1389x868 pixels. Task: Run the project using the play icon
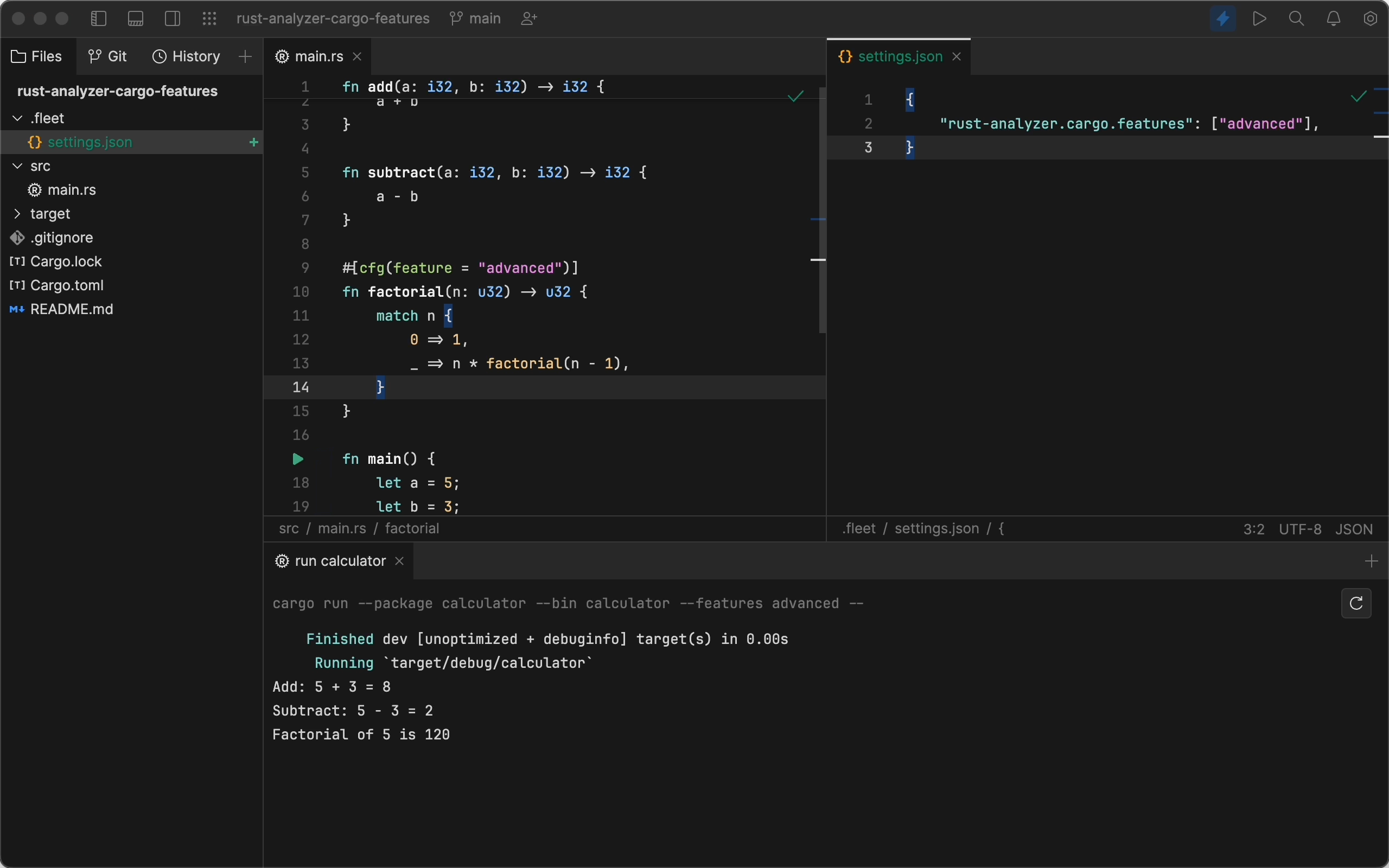point(1260,18)
